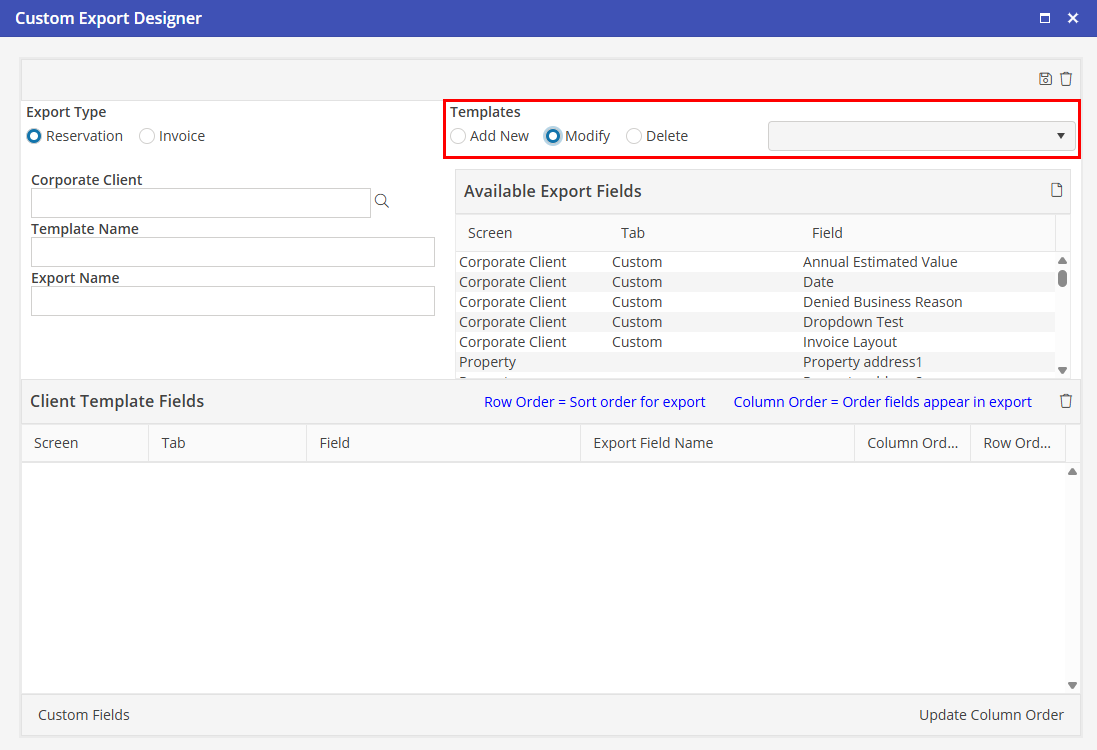Maximize the Custom Export Designer window

point(1045,18)
